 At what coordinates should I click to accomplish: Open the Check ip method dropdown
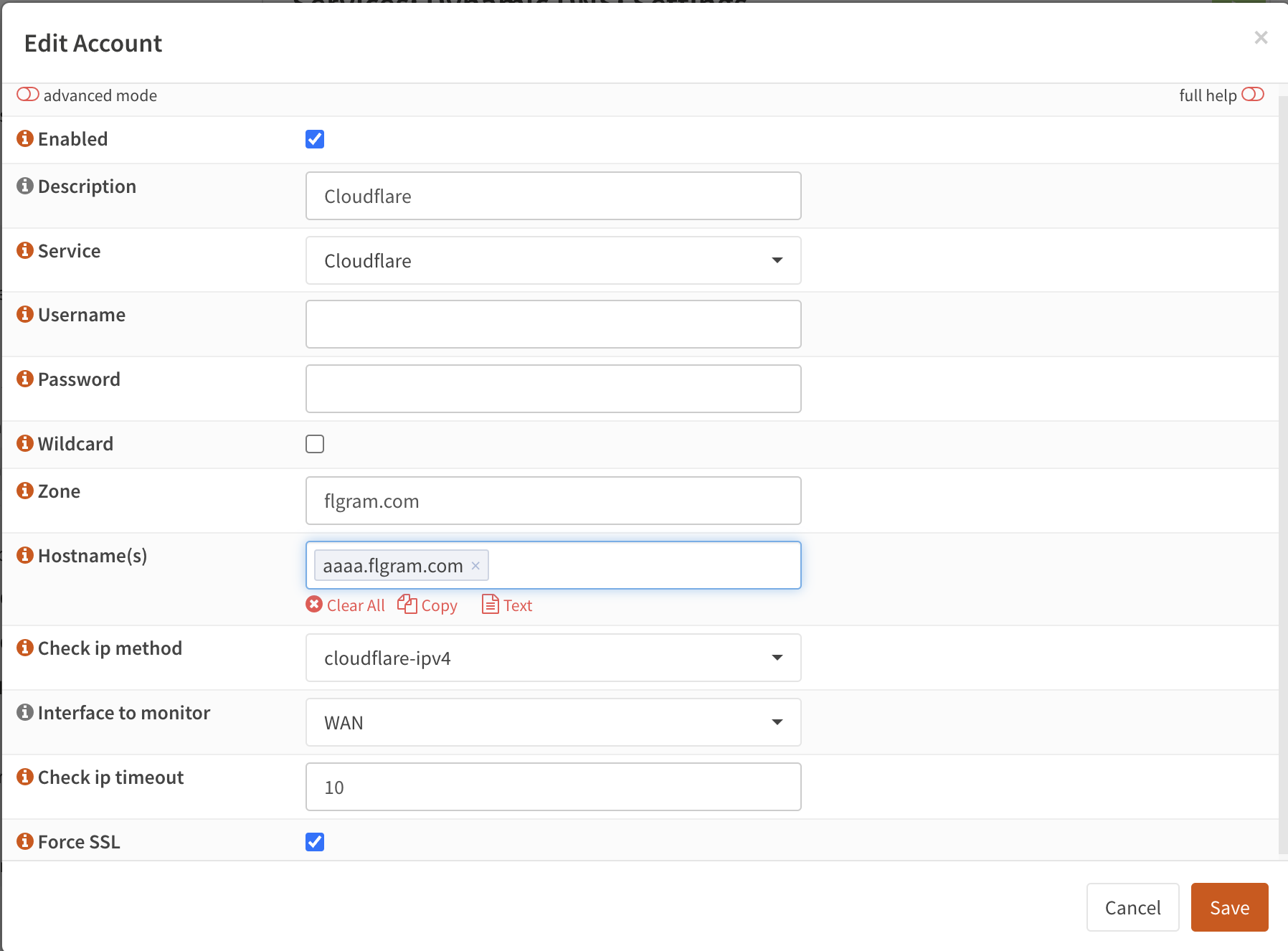point(554,658)
